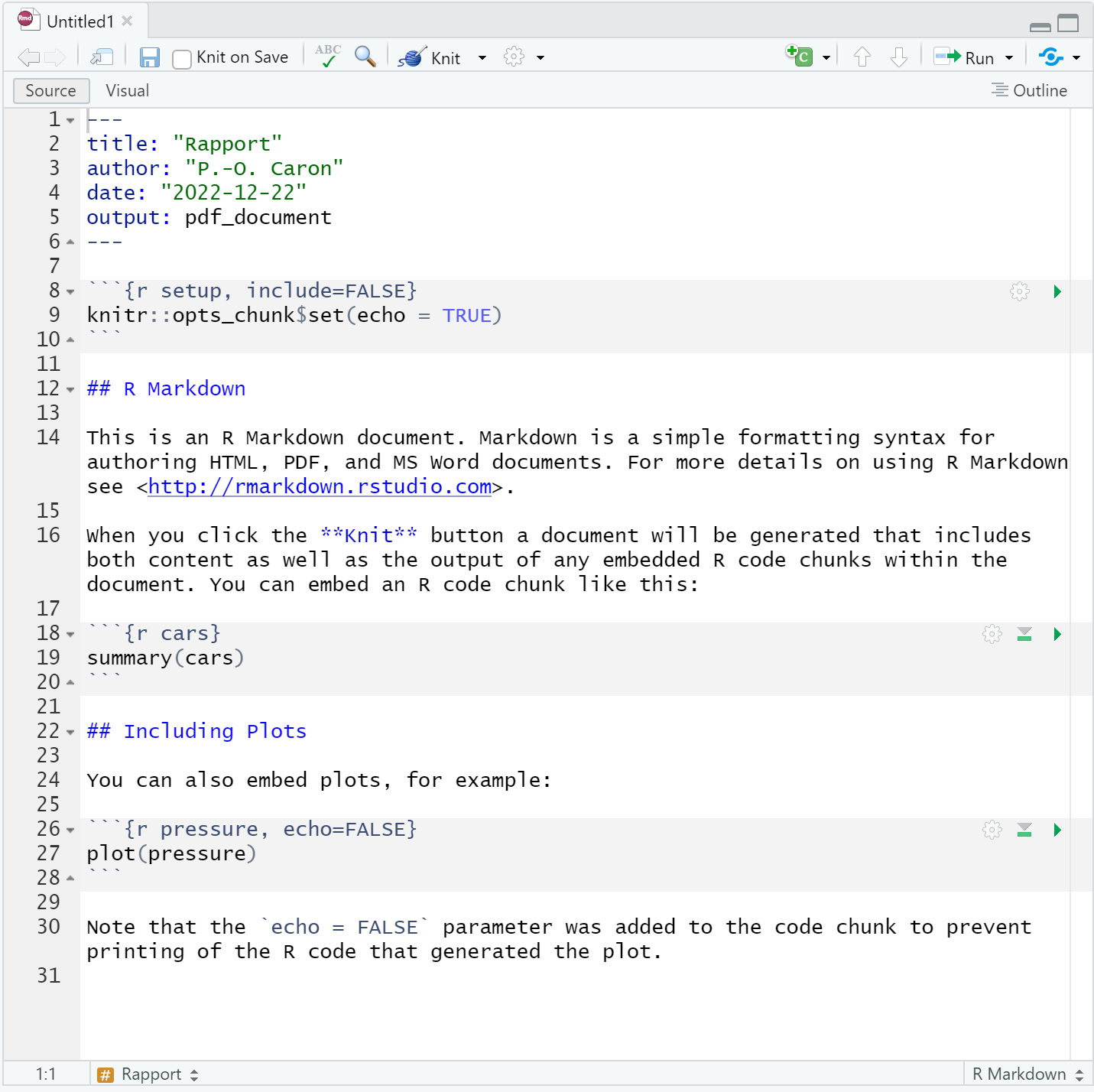Viewport: 1094px width, 1092px height.
Task: Collapse the setup chunk at line 8
Action: coord(70,292)
